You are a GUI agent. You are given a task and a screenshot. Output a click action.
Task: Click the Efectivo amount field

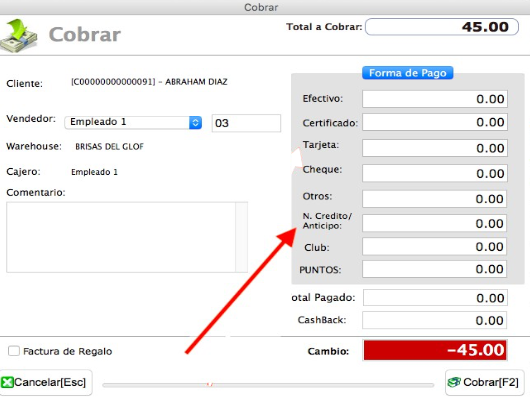coord(435,99)
